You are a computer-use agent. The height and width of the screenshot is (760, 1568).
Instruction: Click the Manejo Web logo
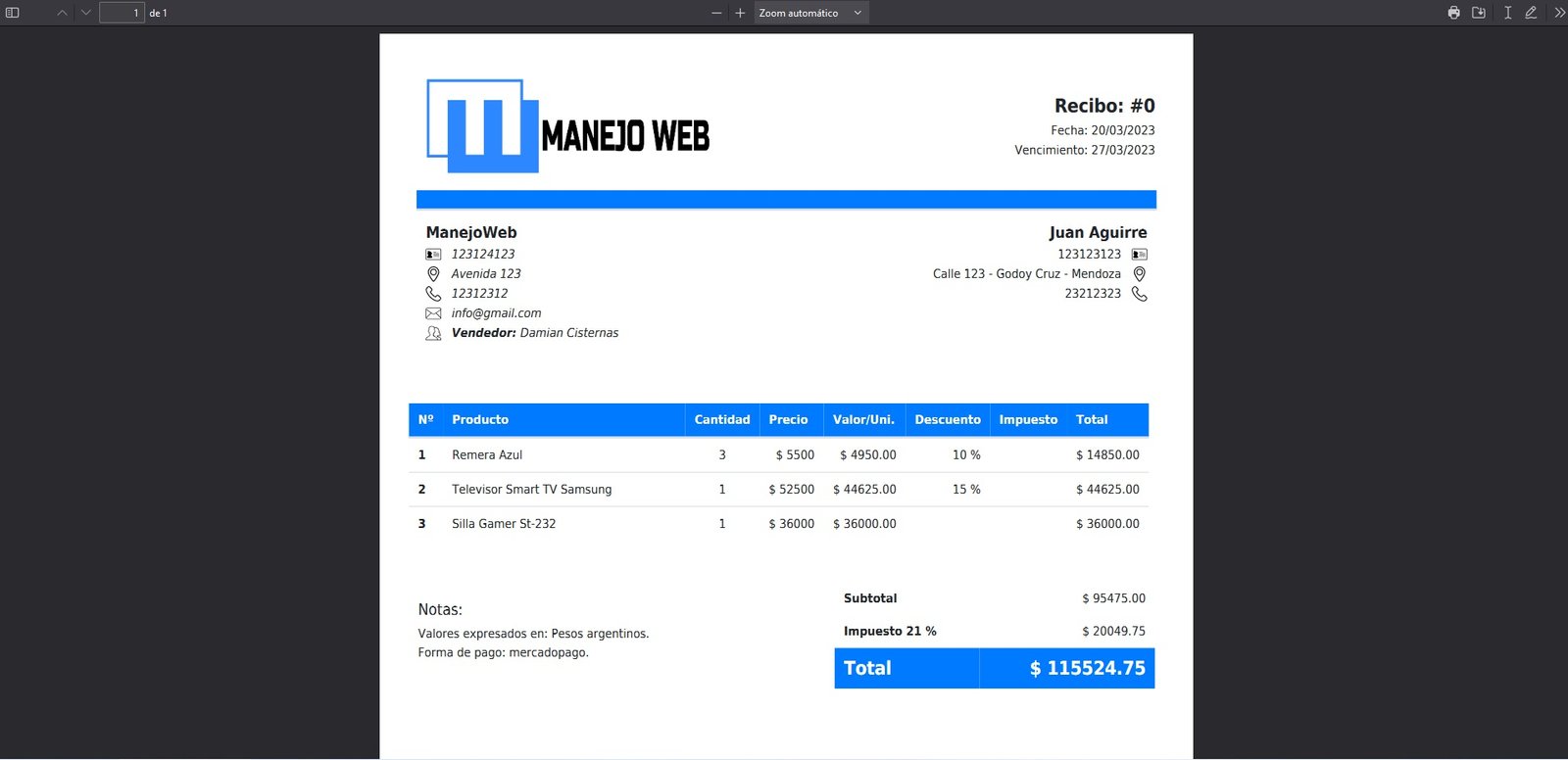point(567,126)
